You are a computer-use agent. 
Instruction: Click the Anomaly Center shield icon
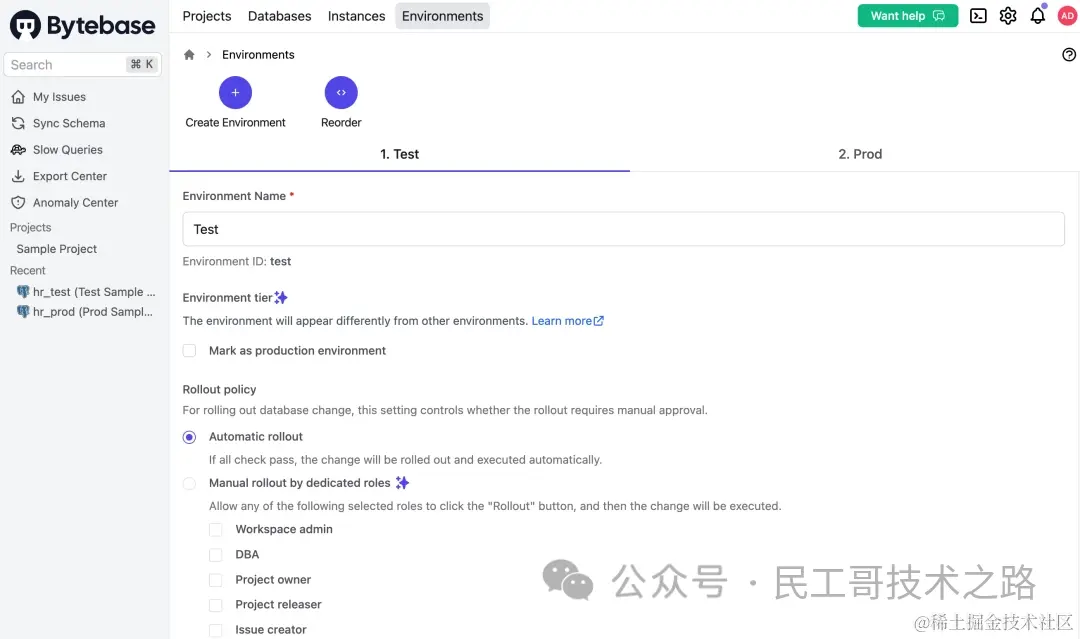pyautogui.click(x=19, y=202)
